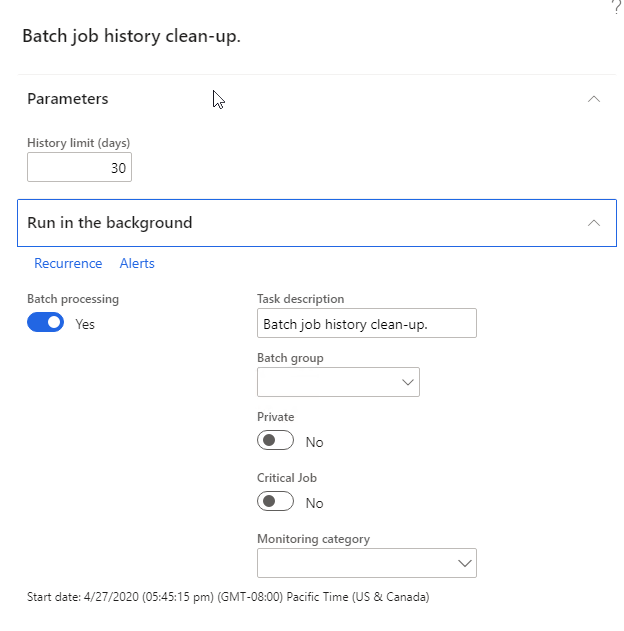Click the Yes label beside Batch processing
Image resolution: width=624 pixels, height=631 pixels.
(85, 324)
